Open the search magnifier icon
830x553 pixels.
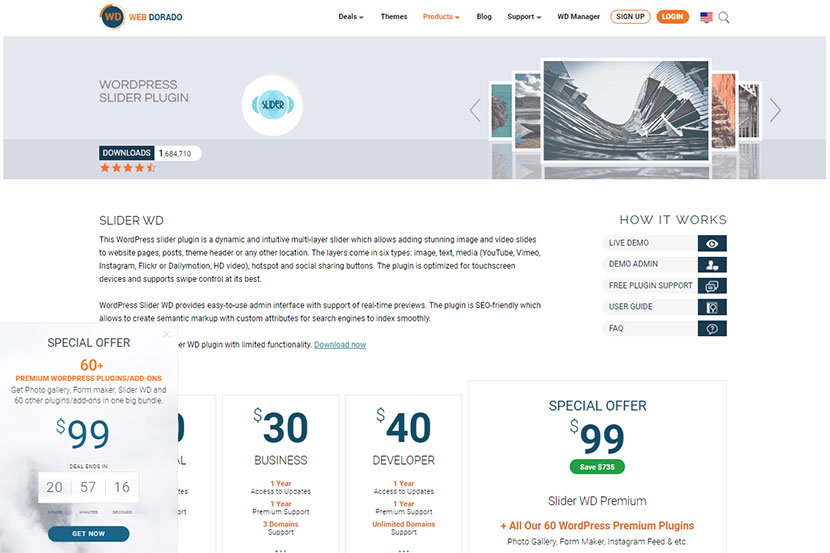point(724,17)
